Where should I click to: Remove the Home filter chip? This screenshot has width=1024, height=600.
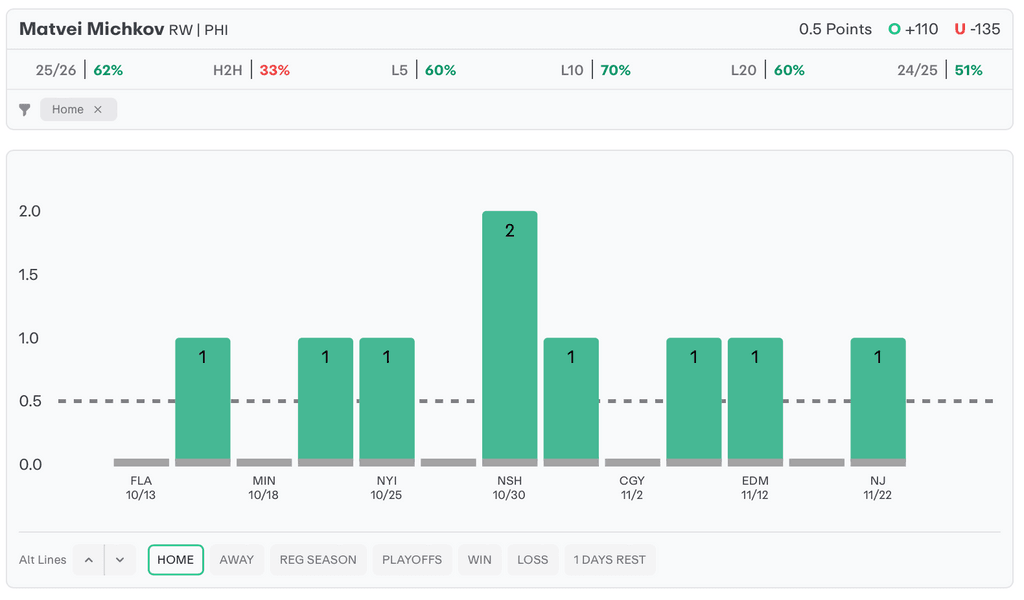pyautogui.click(x=98, y=110)
